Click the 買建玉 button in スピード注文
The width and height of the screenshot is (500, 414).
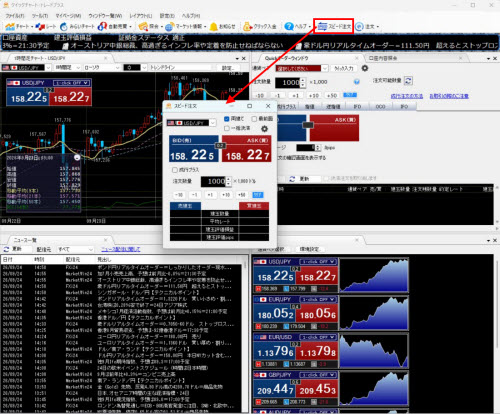coord(254,206)
